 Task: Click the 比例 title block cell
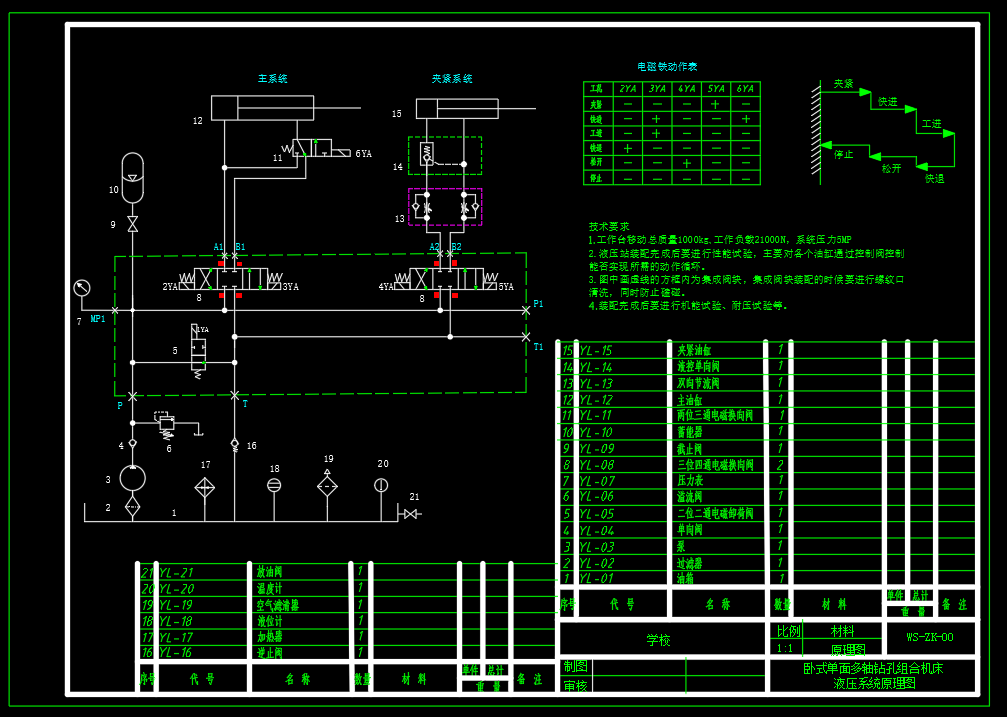(x=788, y=632)
